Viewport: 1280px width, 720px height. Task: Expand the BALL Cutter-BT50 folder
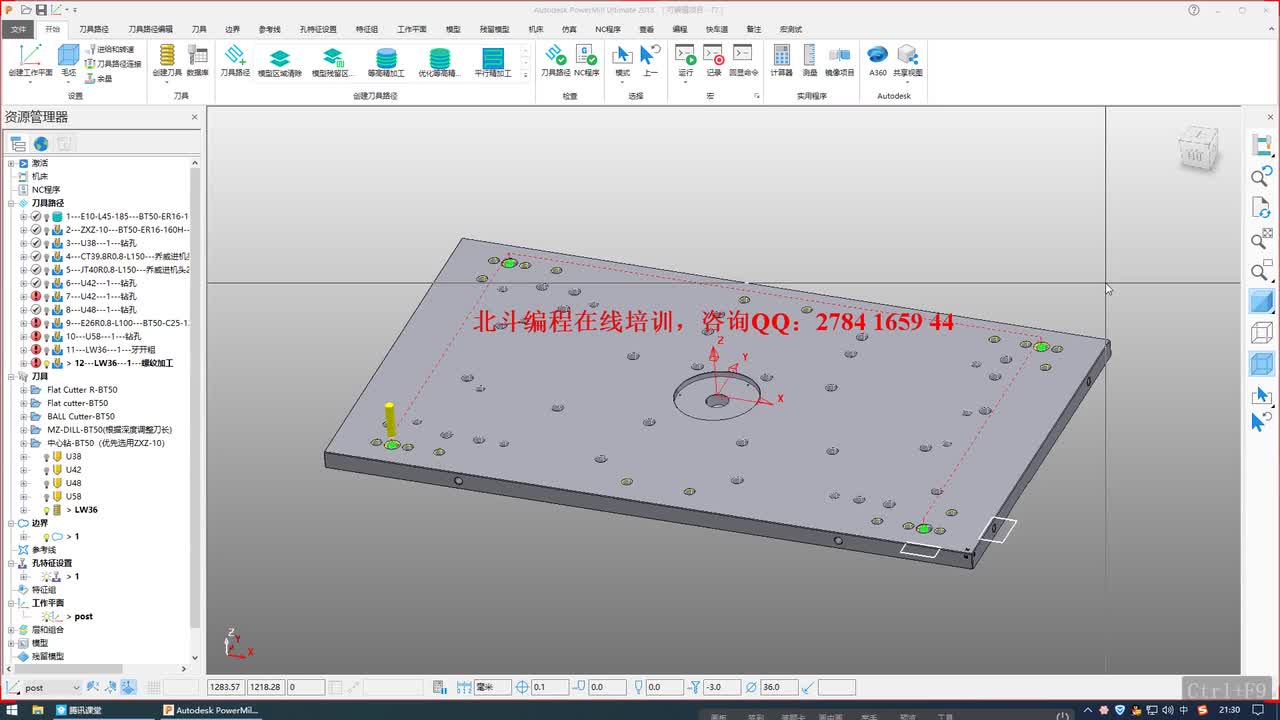coord(23,417)
